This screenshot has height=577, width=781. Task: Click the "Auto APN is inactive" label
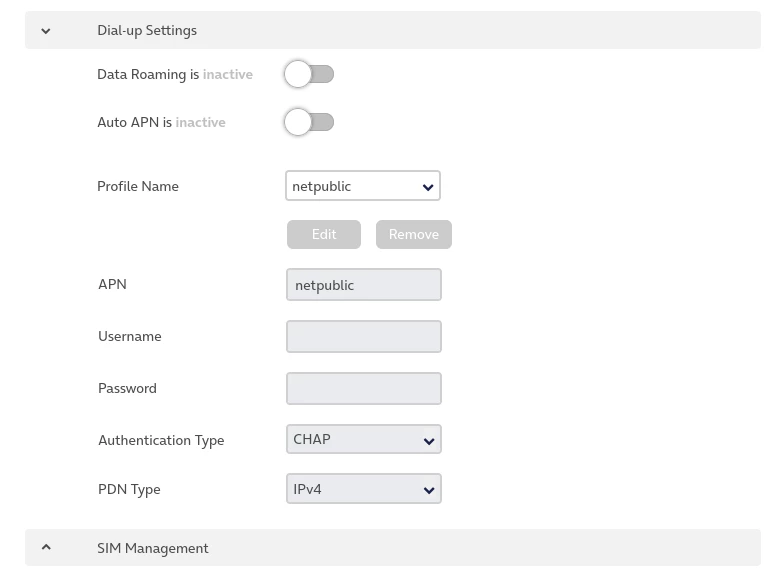tap(161, 122)
